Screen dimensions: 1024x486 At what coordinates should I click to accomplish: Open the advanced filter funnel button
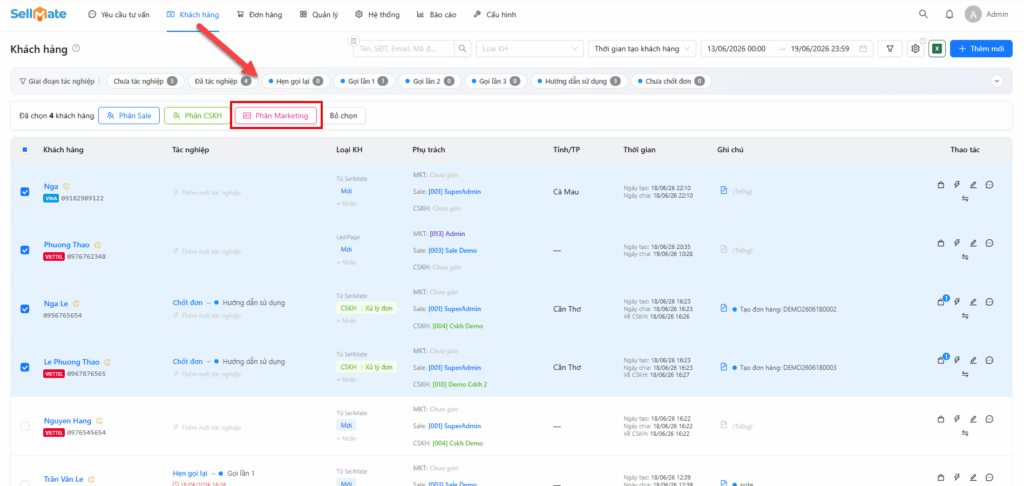[889, 48]
